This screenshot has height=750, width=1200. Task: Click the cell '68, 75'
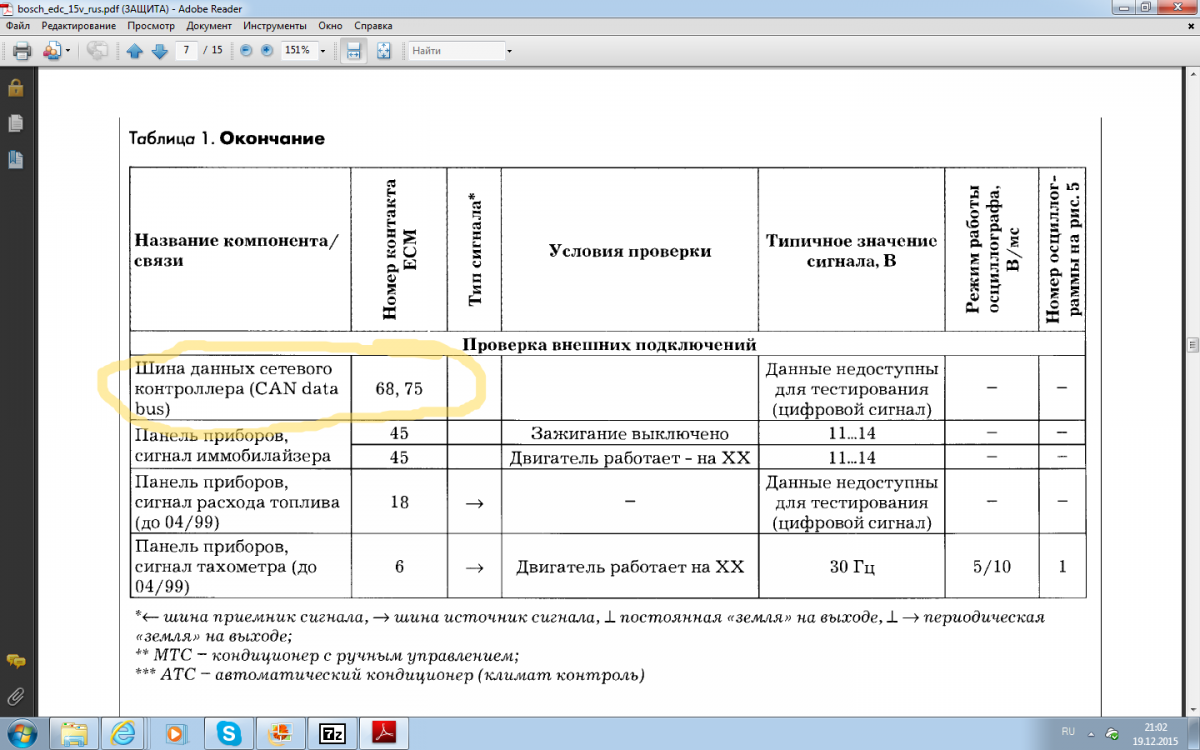click(399, 388)
